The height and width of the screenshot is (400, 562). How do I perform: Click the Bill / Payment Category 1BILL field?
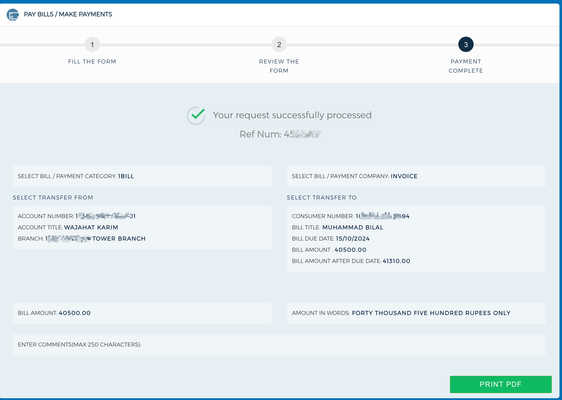(142, 176)
